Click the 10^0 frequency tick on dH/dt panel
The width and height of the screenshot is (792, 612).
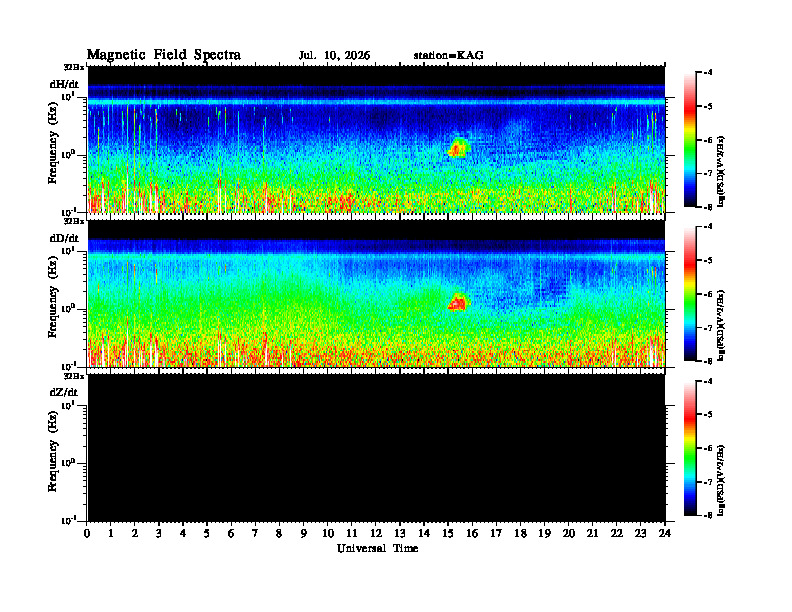tap(68, 154)
